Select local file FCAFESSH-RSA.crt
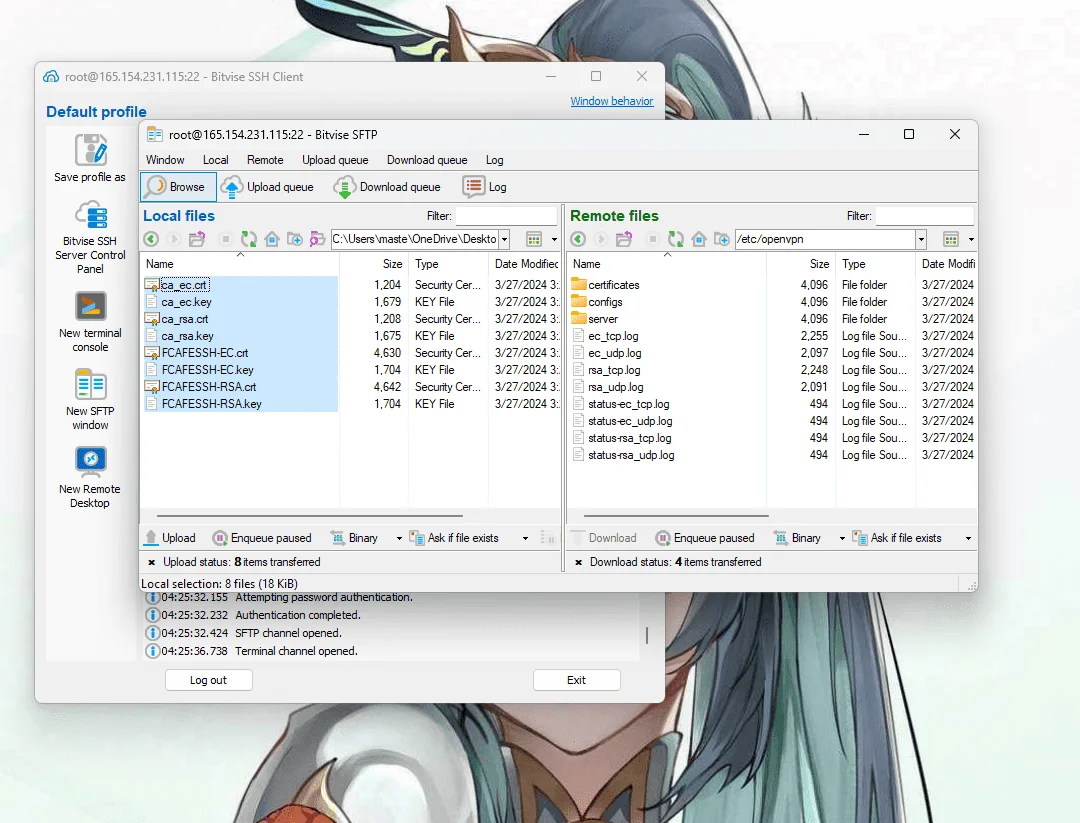1080x823 pixels. [209, 387]
